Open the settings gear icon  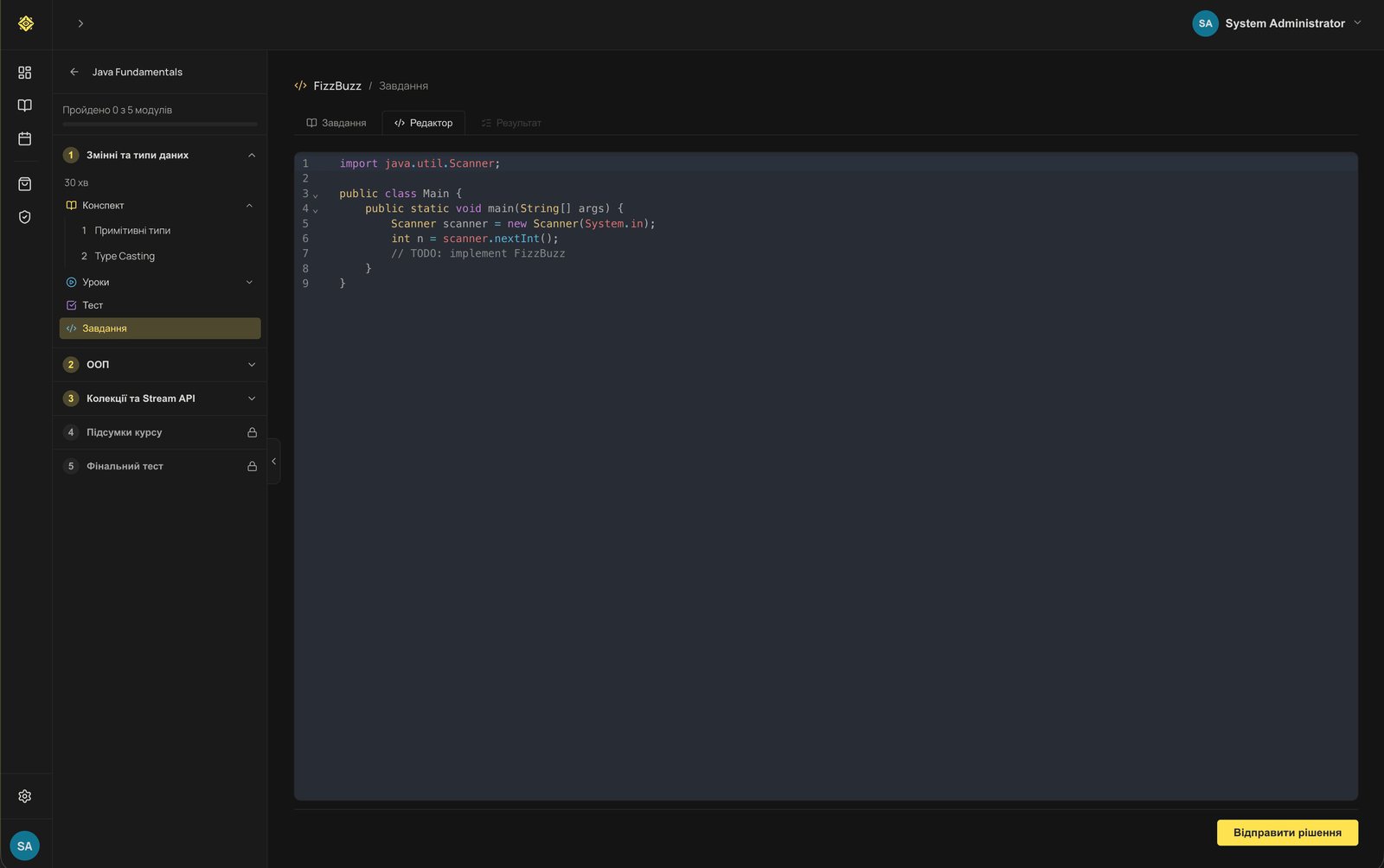[x=25, y=796]
